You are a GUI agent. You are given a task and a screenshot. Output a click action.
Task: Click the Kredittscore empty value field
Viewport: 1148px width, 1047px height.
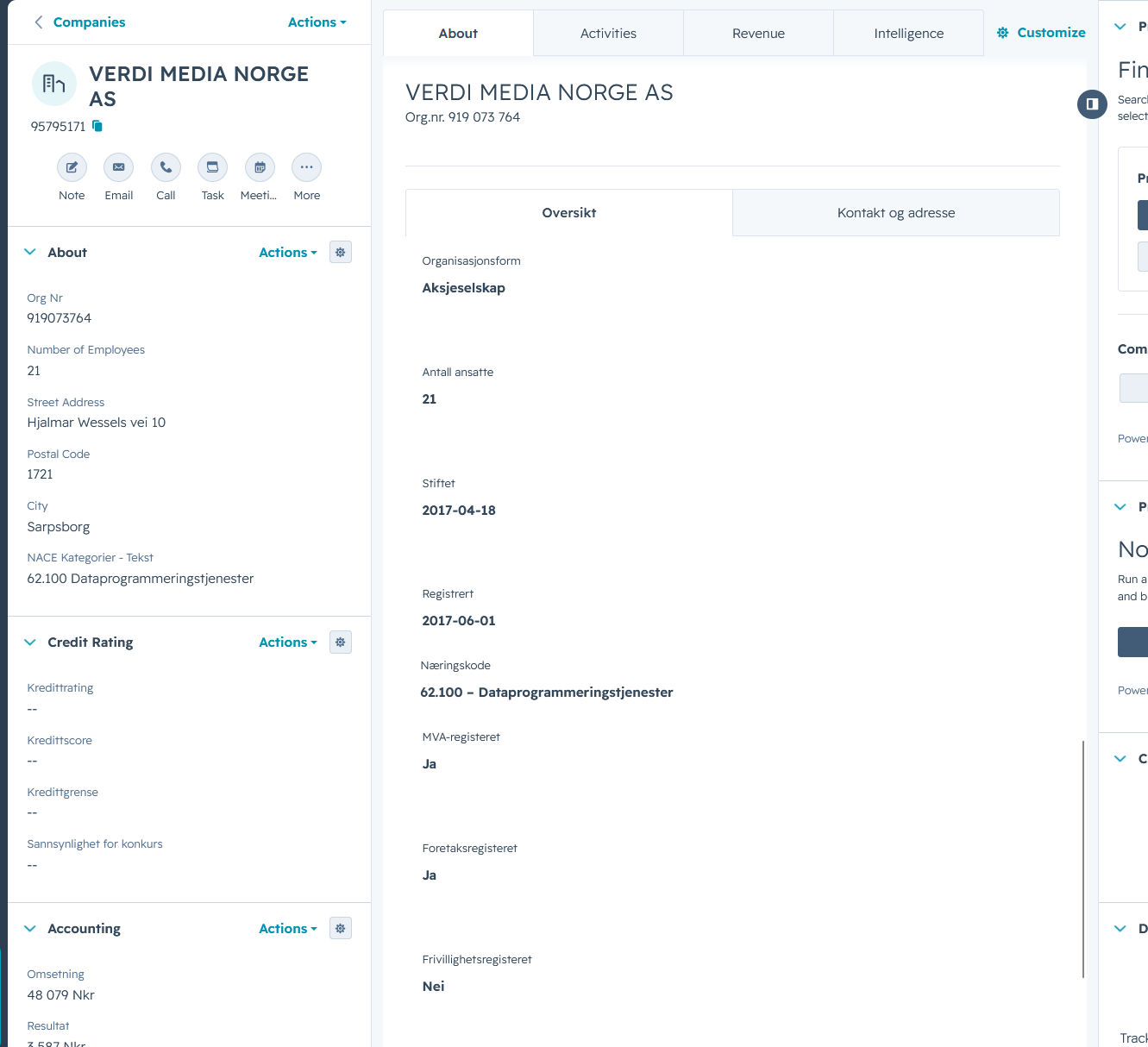(x=32, y=761)
